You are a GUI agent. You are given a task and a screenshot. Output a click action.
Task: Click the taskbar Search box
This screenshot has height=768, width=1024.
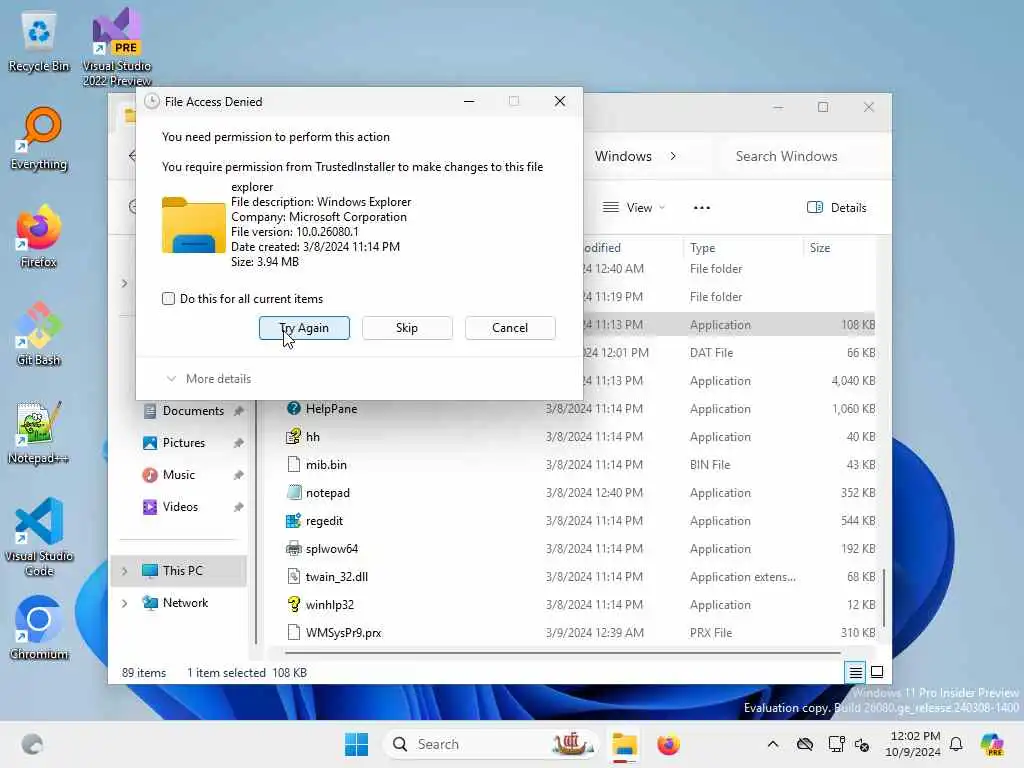(x=492, y=744)
